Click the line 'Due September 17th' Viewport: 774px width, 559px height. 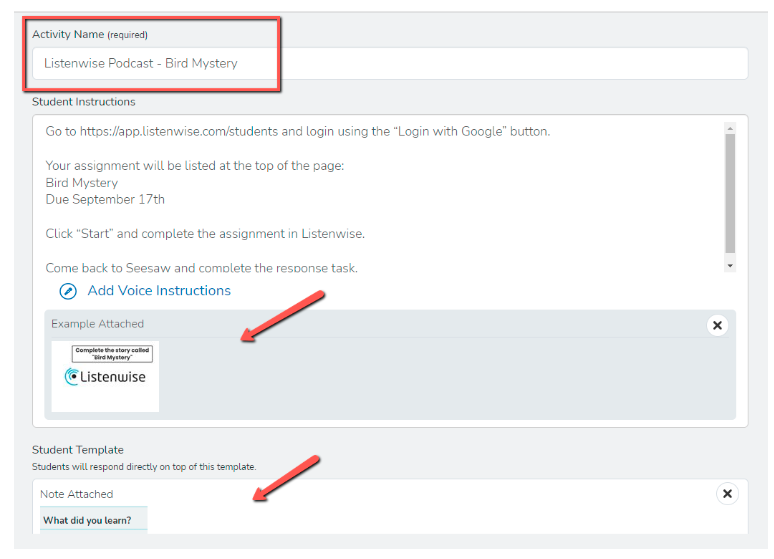pos(105,200)
